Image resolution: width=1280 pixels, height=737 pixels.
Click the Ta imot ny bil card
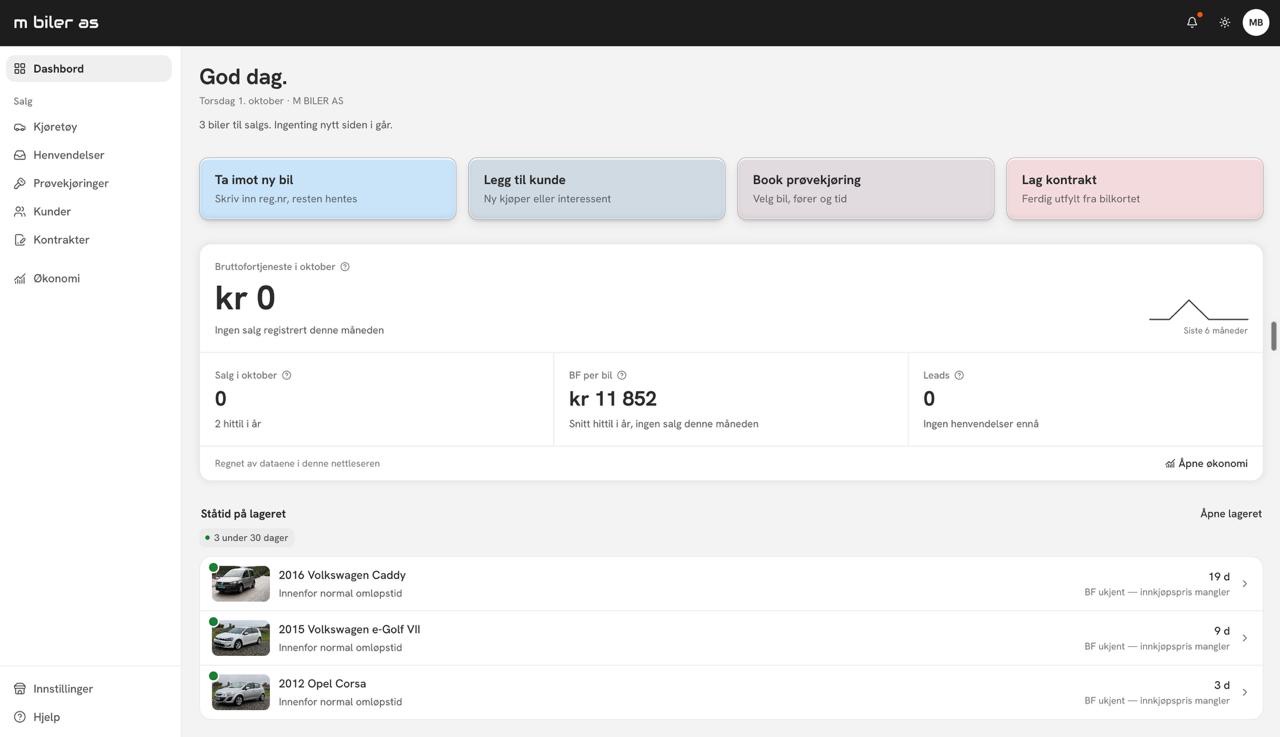(328, 188)
